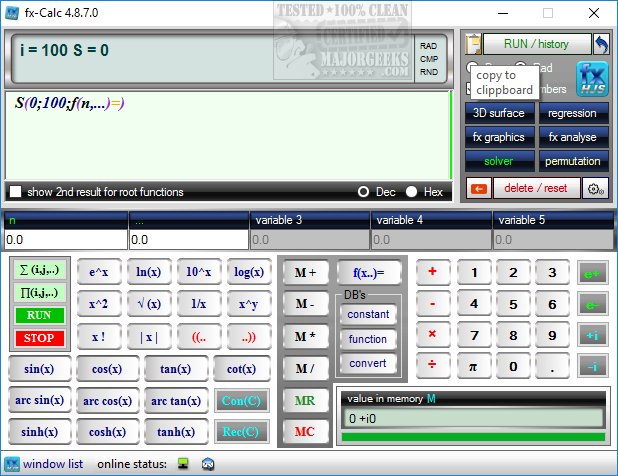Click the cosh(x) function key

108,432
